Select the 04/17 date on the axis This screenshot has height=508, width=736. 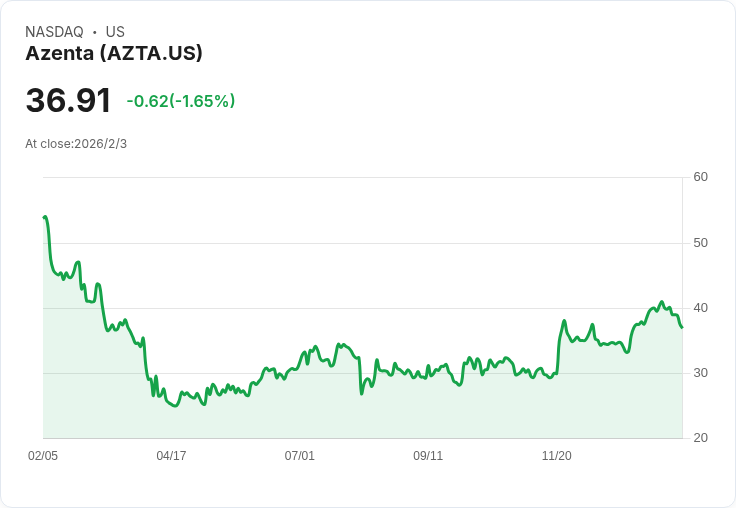[x=171, y=456]
